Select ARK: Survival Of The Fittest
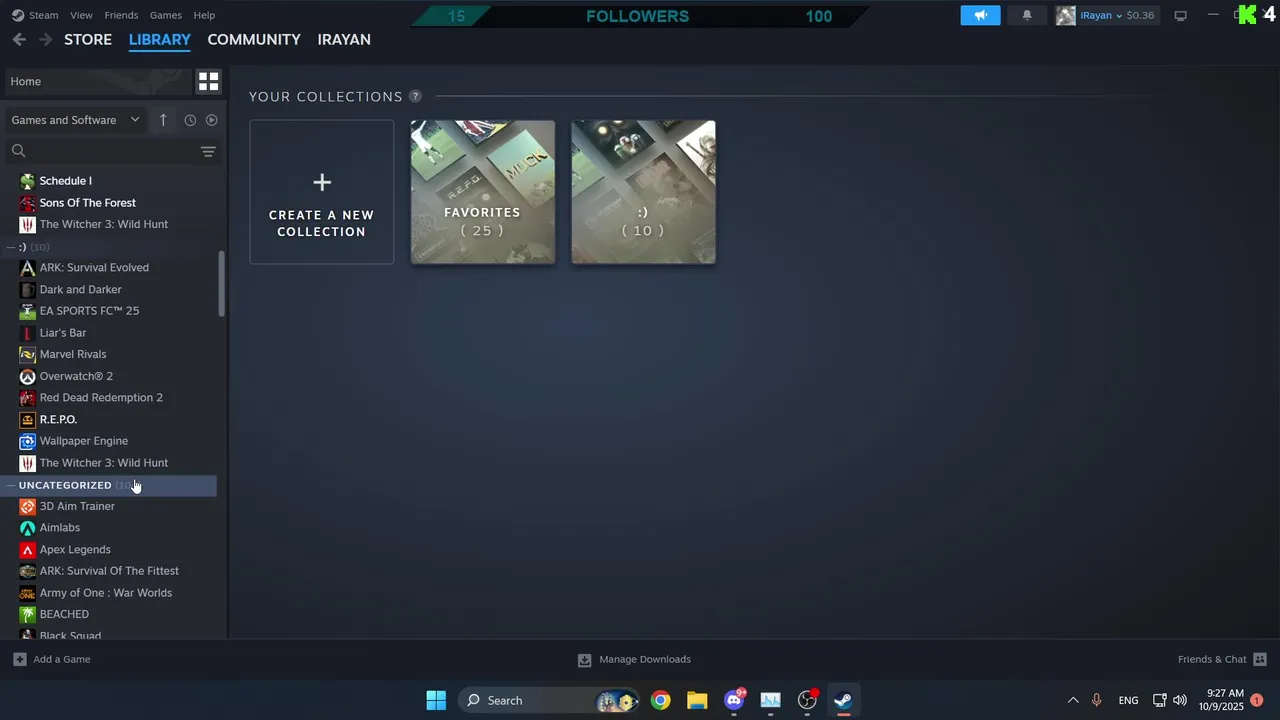1280x720 pixels. [110, 571]
